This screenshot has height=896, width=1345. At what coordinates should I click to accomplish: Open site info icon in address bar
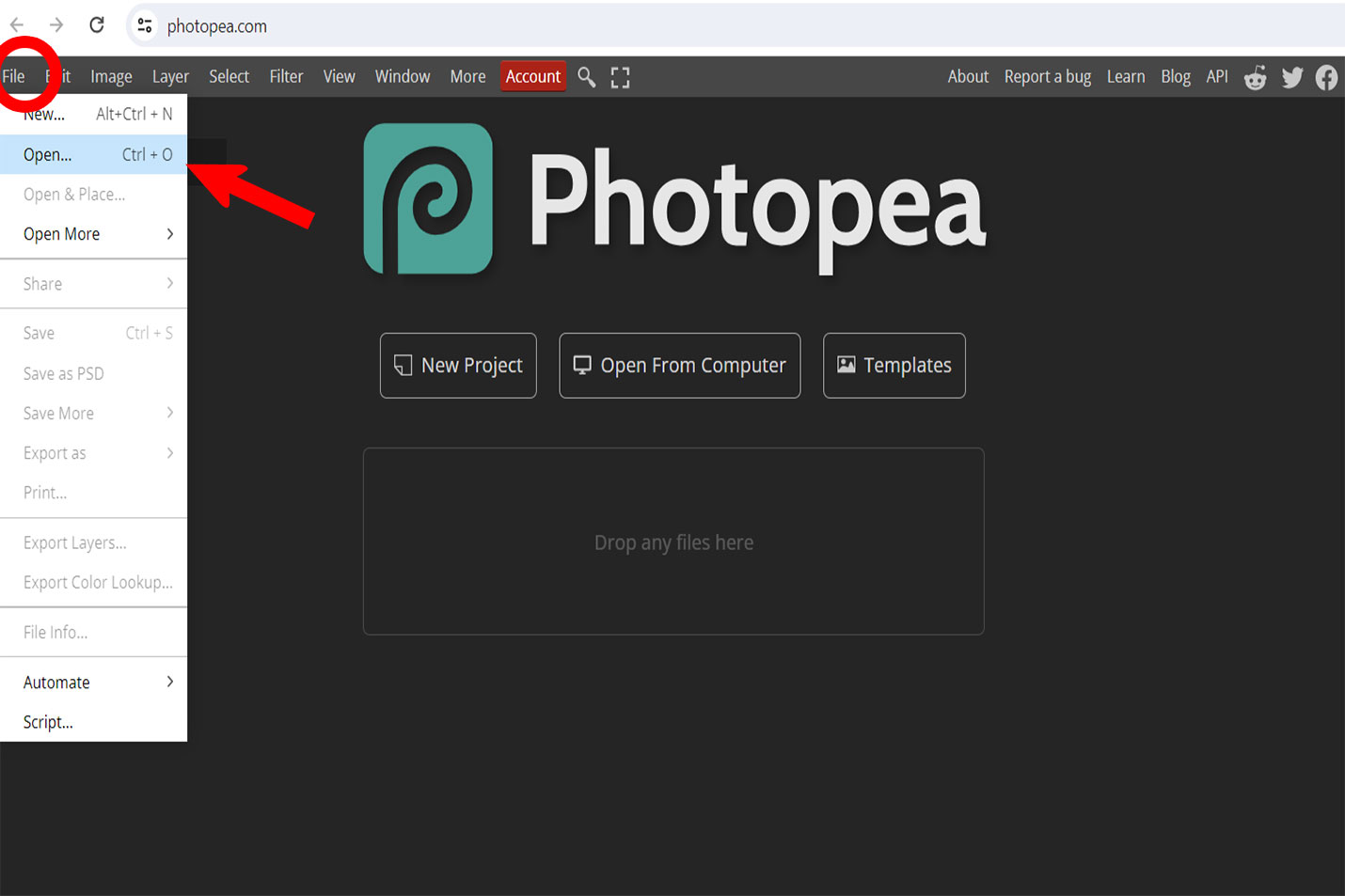[145, 25]
